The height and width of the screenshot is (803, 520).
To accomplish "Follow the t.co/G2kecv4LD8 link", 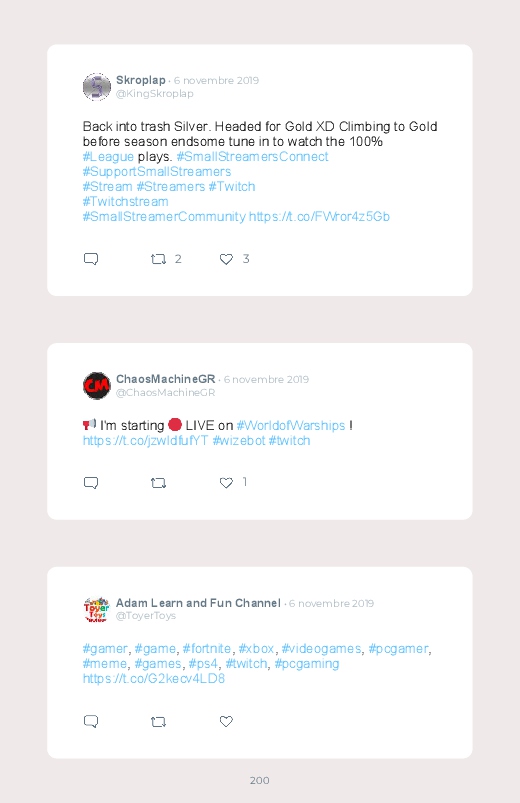I will coord(154,679).
